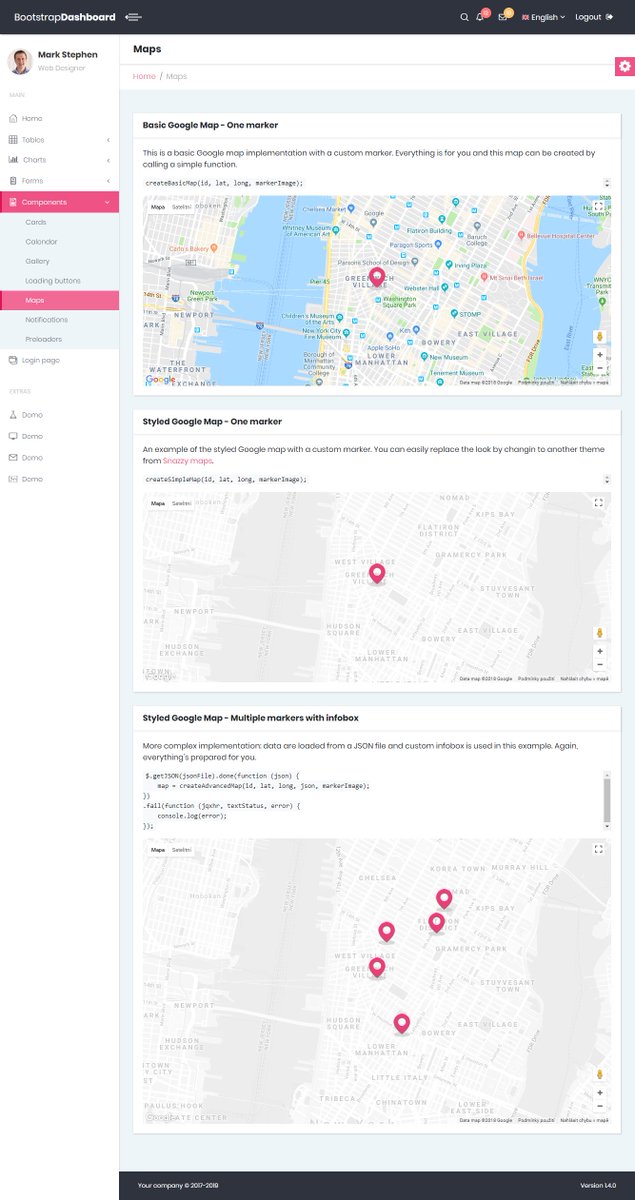This screenshot has height=1200, width=635.
Task: Toggle fullscreen on the one-marker styled map
Action: pos(598,504)
